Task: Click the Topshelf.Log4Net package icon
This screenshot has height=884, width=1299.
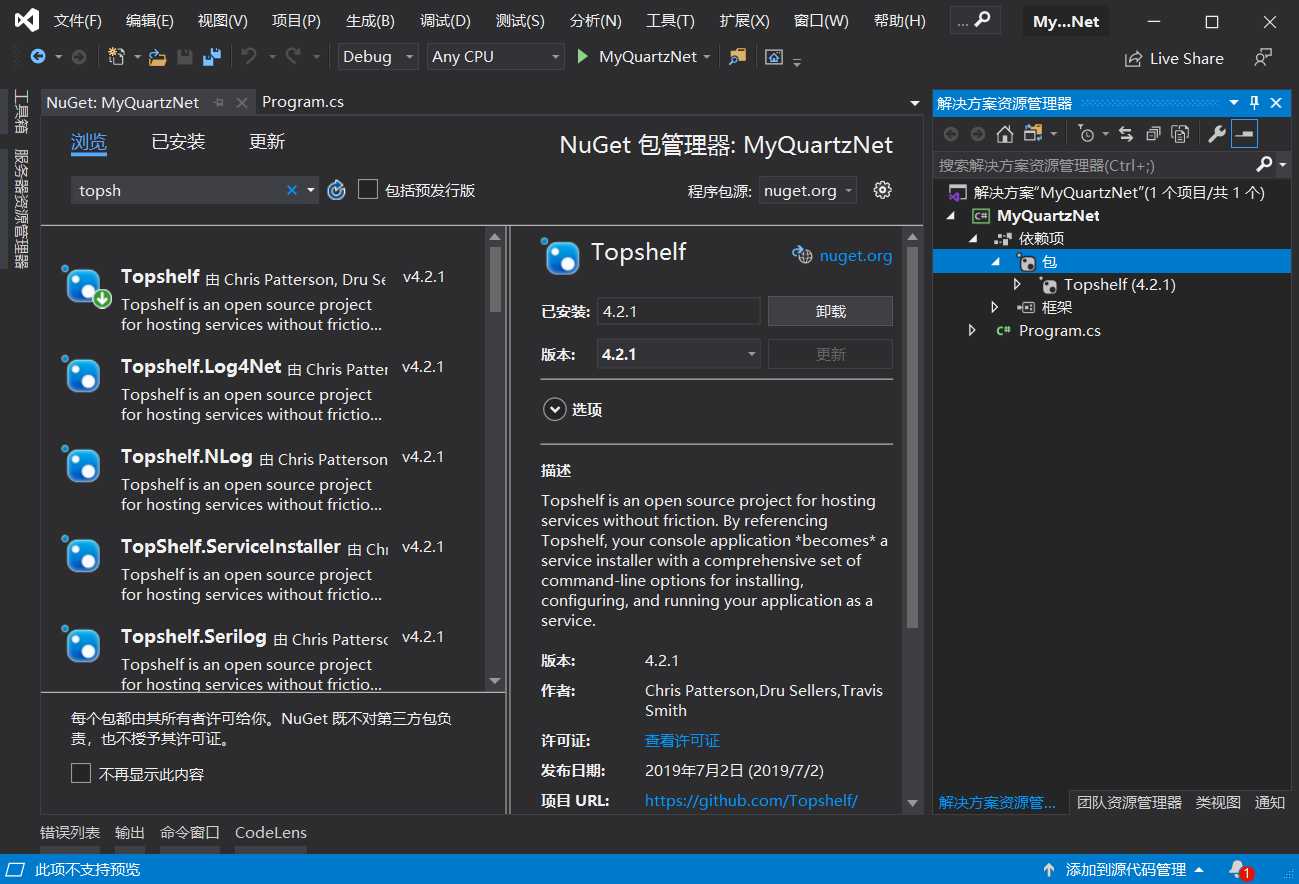Action: tap(83, 375)
